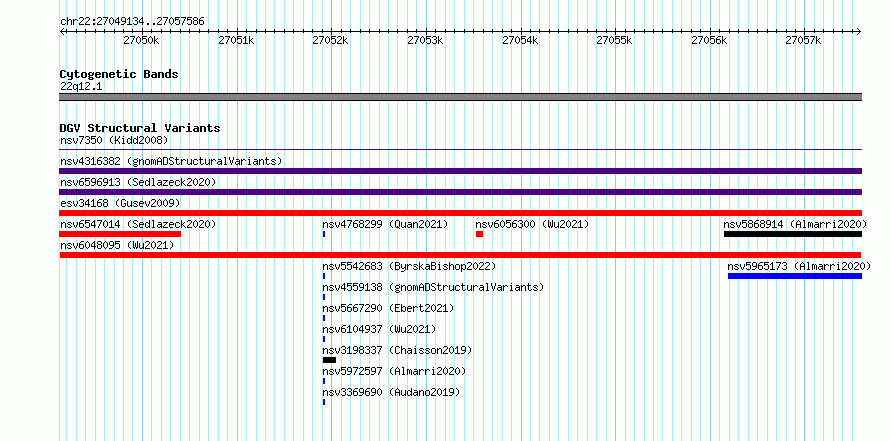890x441 pixels.
Task: Open nsv5972597 (Almarri2020) label
Action: pyautogui.click(x=394, y=371)
